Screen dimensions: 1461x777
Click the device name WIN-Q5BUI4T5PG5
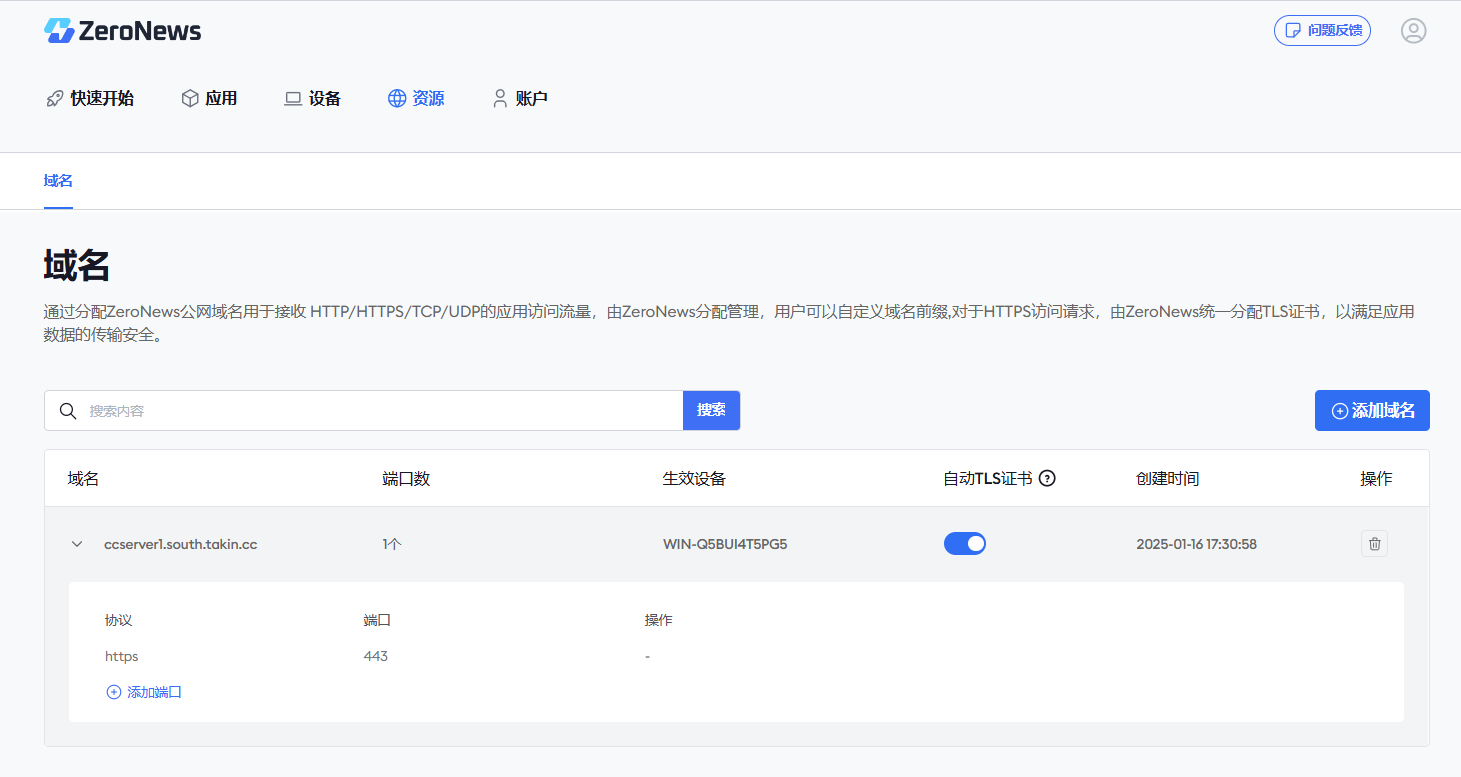(725, 545)
